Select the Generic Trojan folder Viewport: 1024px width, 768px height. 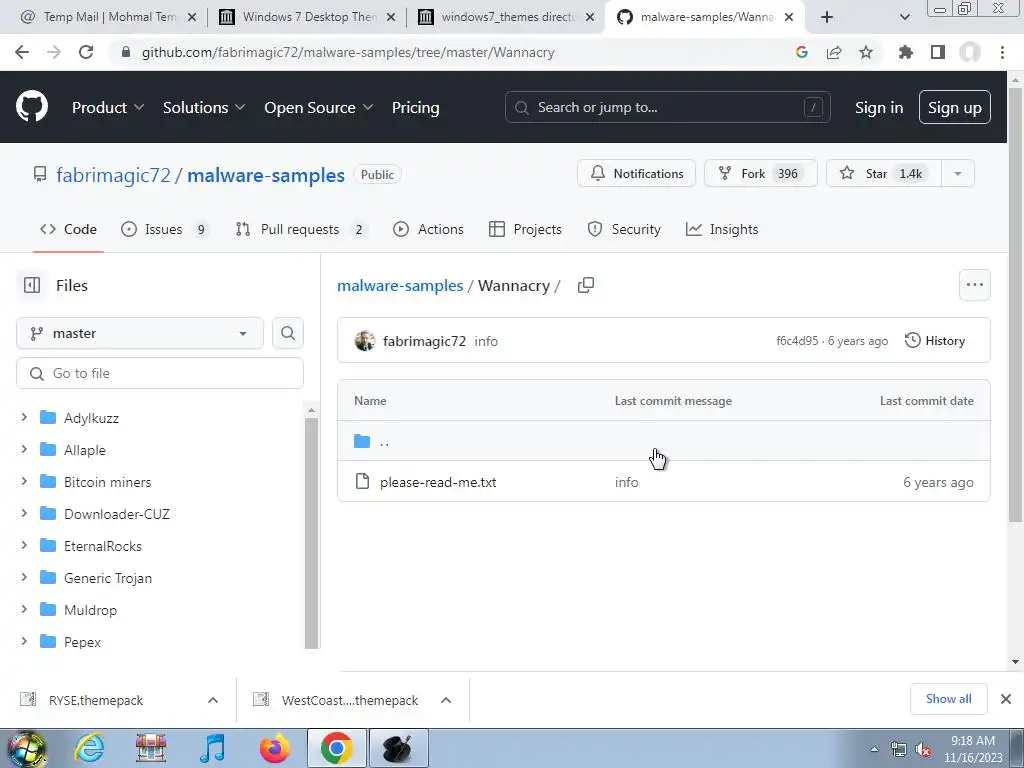[x=108, y=578]
